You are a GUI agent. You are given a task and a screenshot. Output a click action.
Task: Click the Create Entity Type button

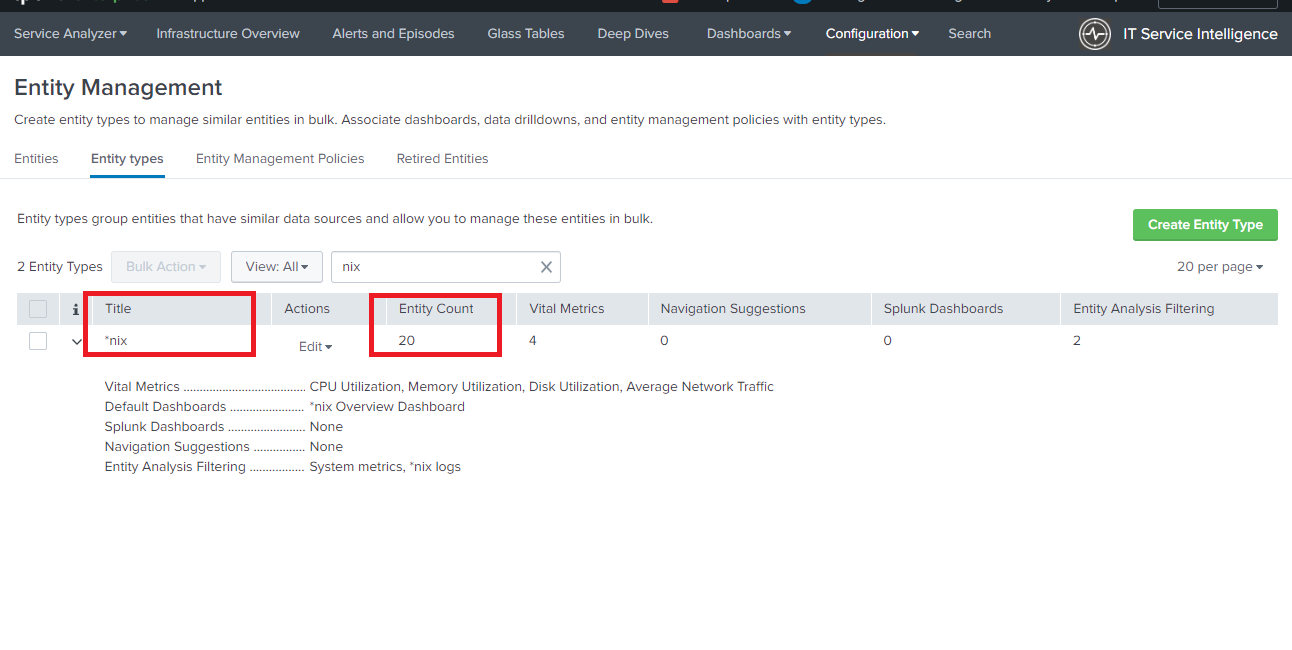click(1205, 225)
